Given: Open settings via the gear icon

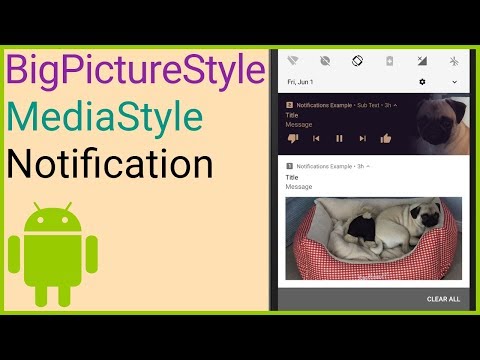Looking at the screenshot, I should pyautogui.click(x=422, y=82).
